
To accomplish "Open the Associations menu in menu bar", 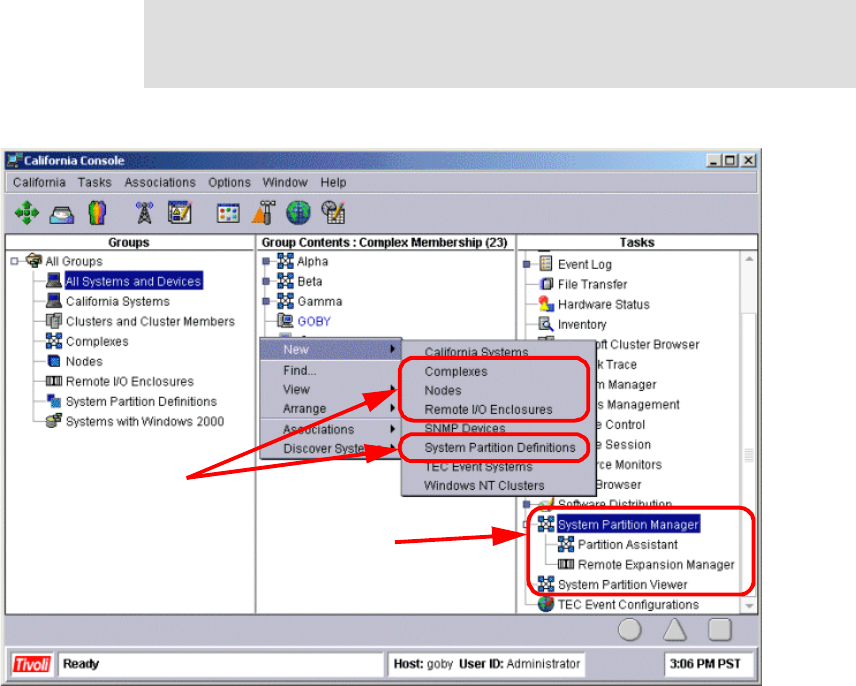I will 160,182.
